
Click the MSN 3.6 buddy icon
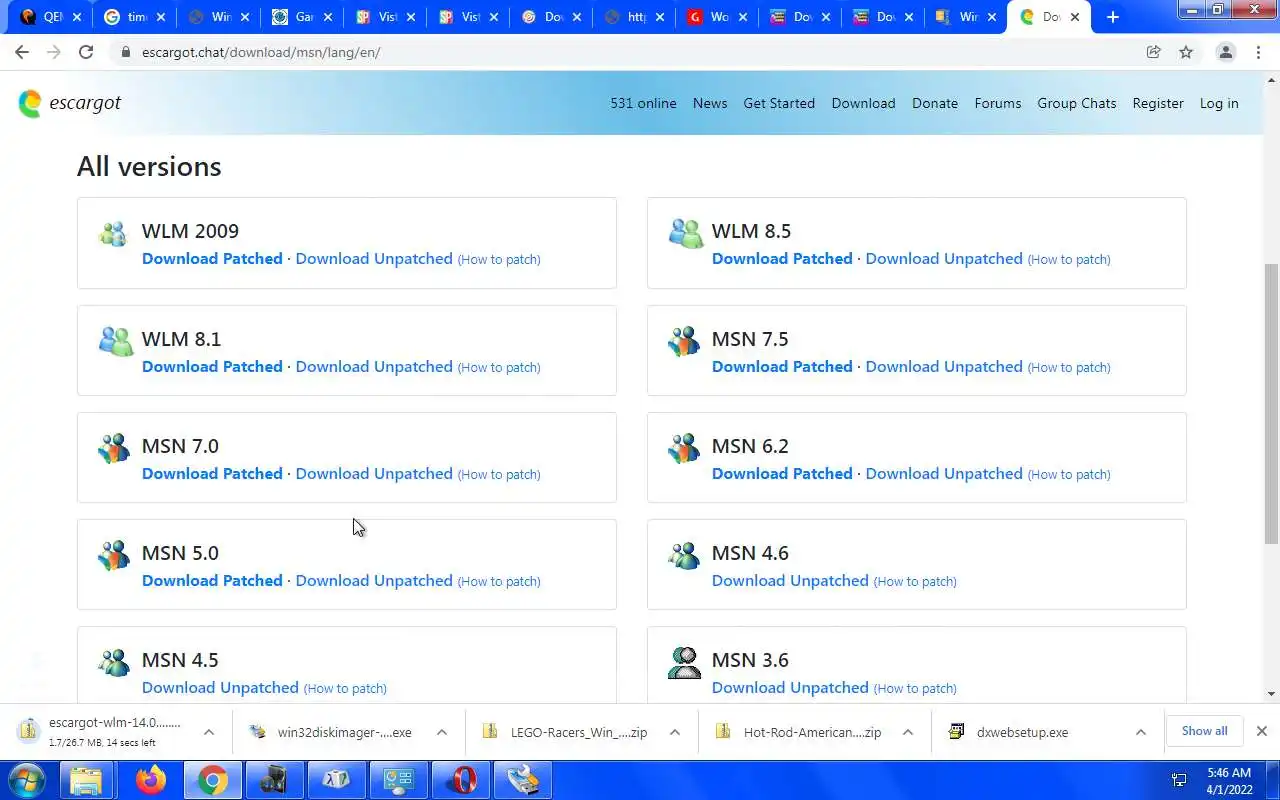coord(685,662)
